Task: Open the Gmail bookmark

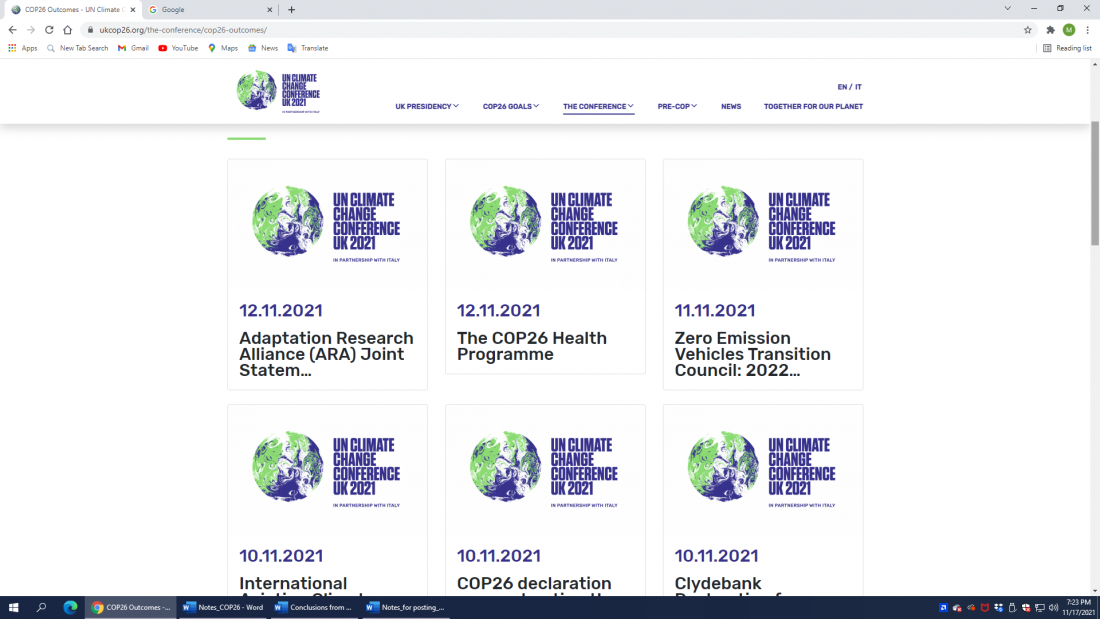Action: coord(133,48)
